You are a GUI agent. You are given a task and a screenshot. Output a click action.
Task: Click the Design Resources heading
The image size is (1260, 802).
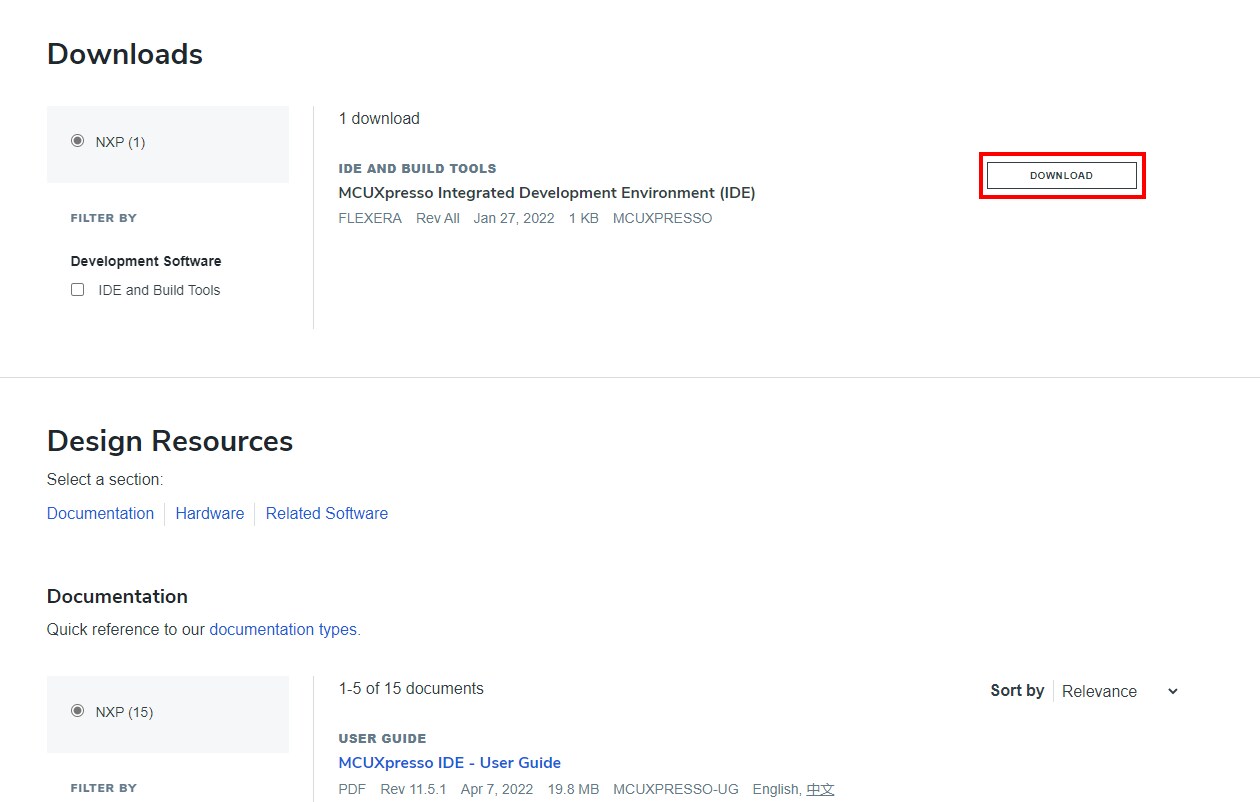pos(170,441)
